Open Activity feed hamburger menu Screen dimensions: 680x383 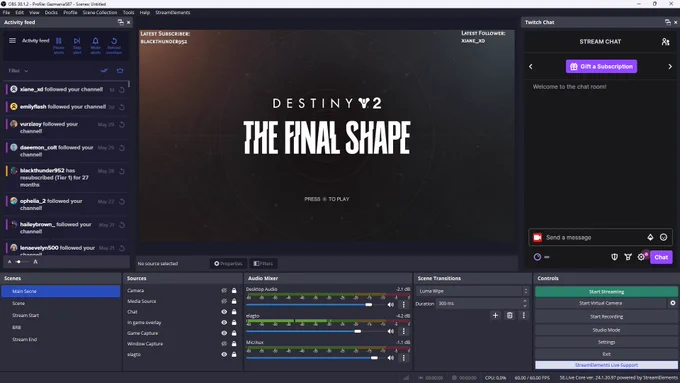click(12, 40)
